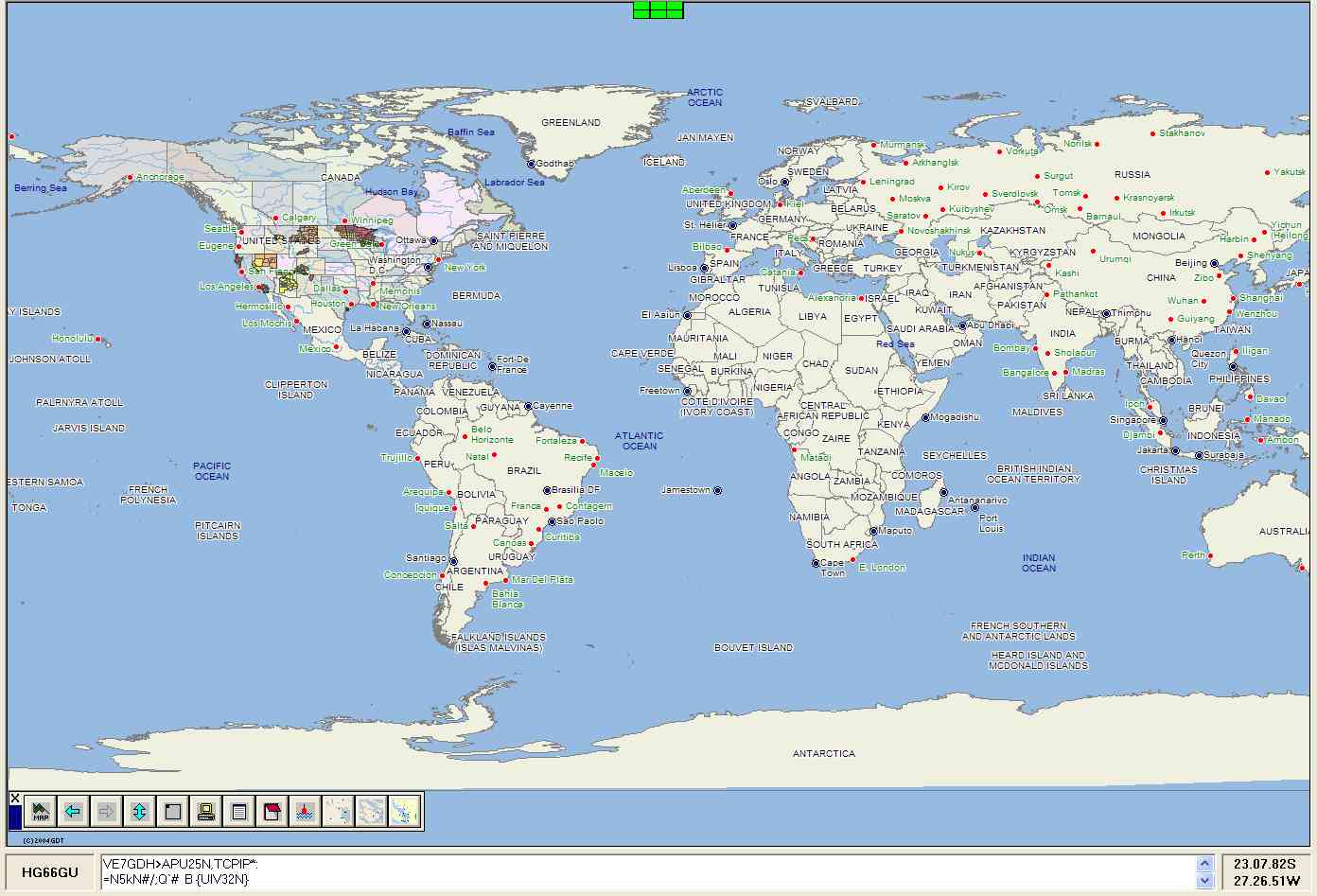Click the Maputo marker
Image resolution: width=1317 pixels, height=896 pixels.
(x=873, y=531)
